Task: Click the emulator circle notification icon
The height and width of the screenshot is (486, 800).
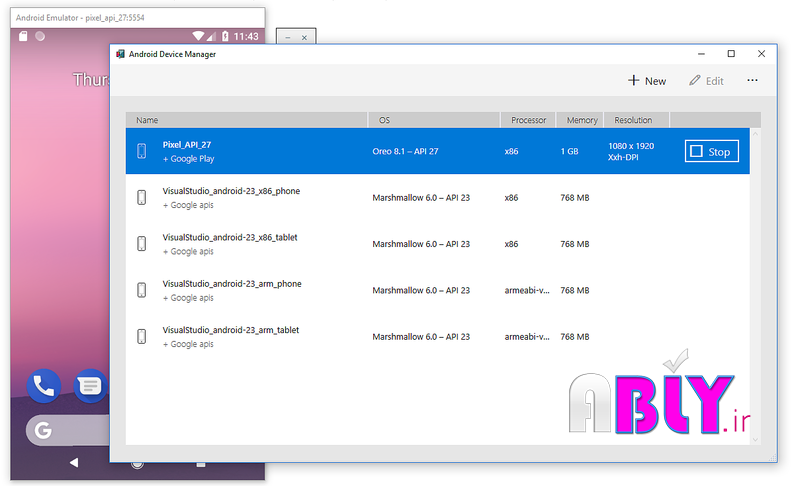Action: click(40, 36)
